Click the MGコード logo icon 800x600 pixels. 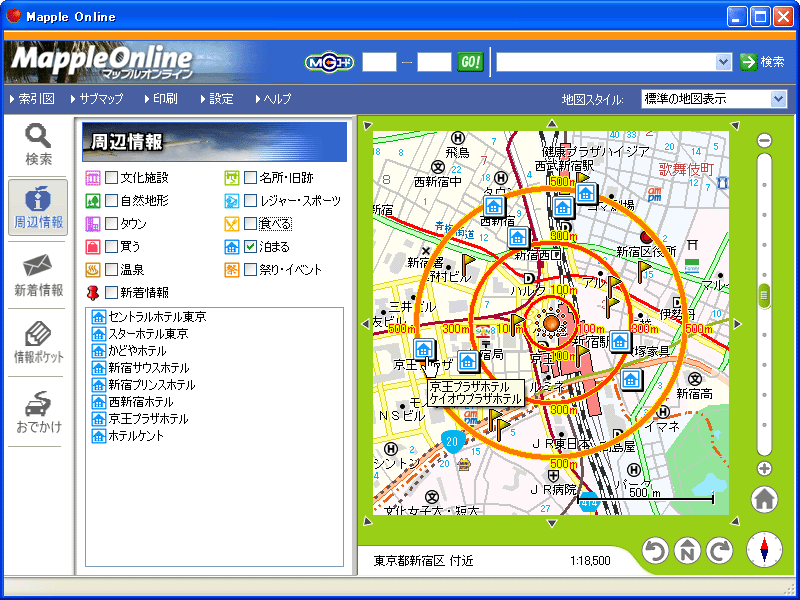(x=329, y=63)
